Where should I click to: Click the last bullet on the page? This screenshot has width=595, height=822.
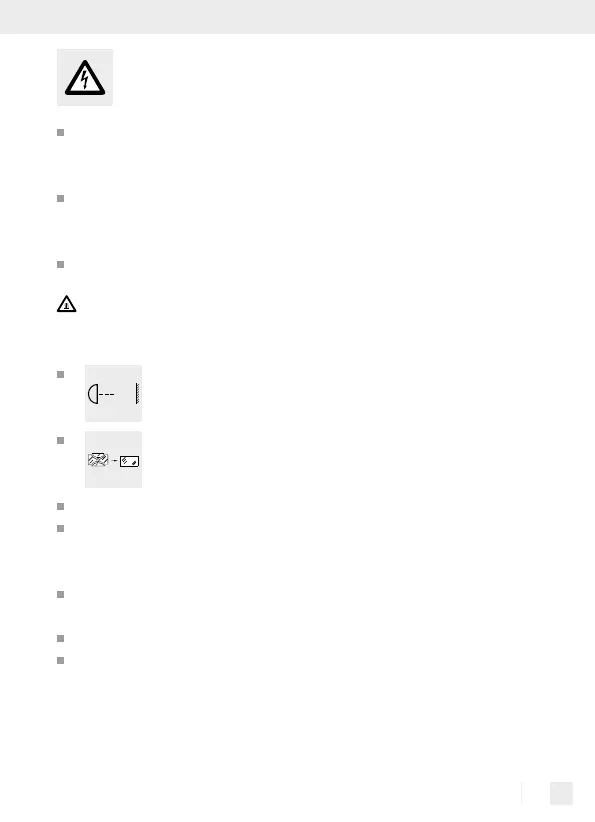click(x=60, y=661)
